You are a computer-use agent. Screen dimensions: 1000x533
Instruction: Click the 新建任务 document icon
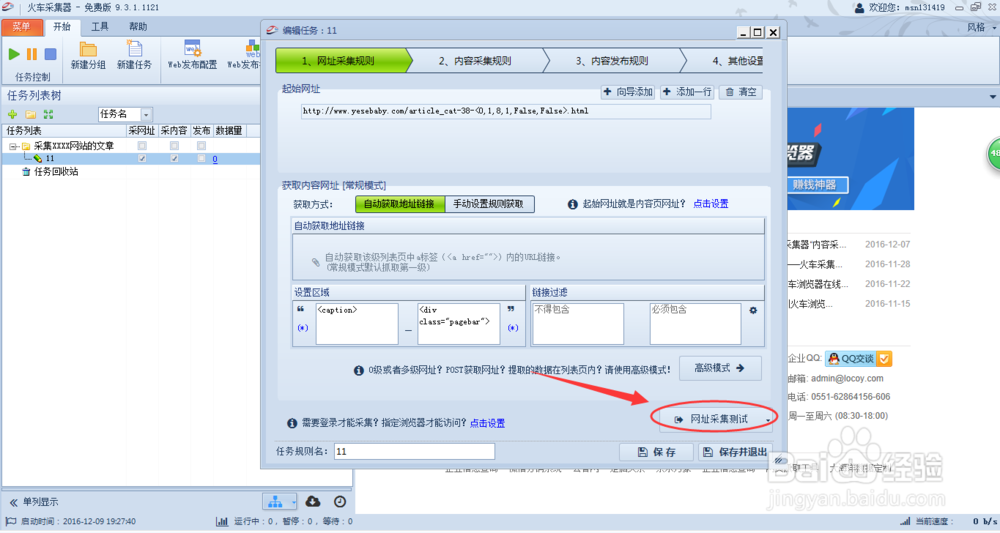135,48
